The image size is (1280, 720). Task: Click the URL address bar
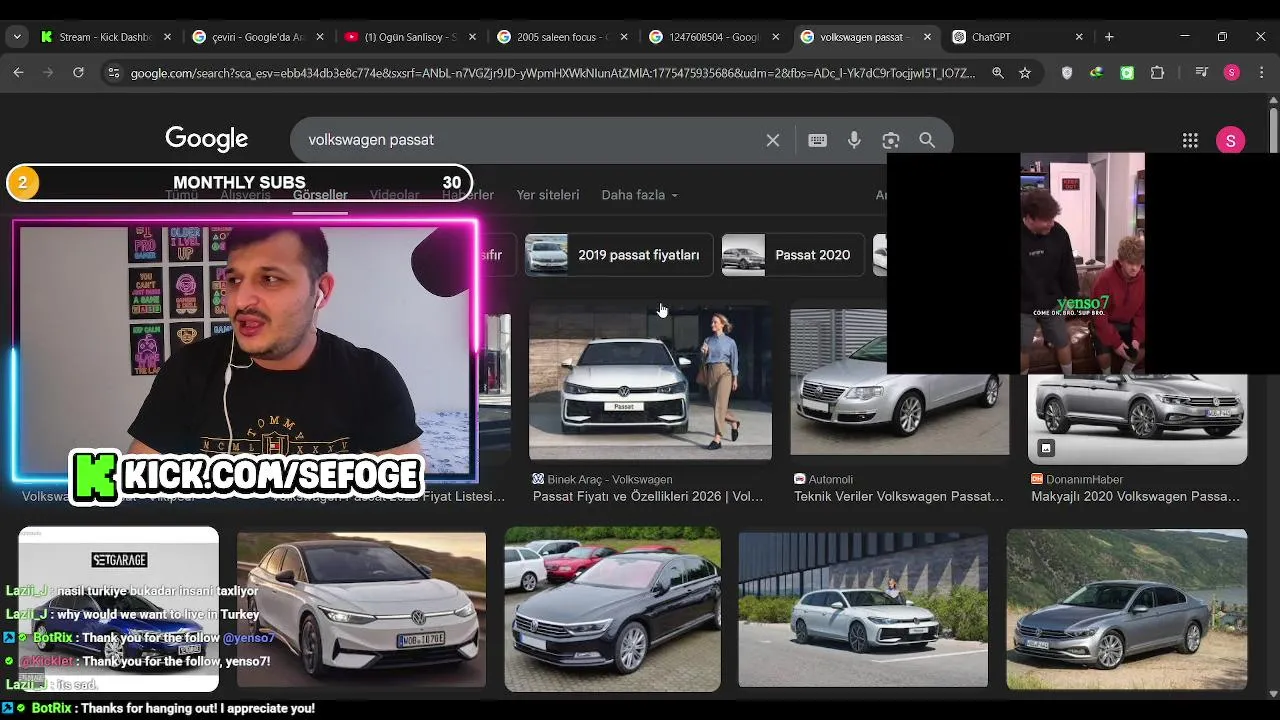(552, 73)
